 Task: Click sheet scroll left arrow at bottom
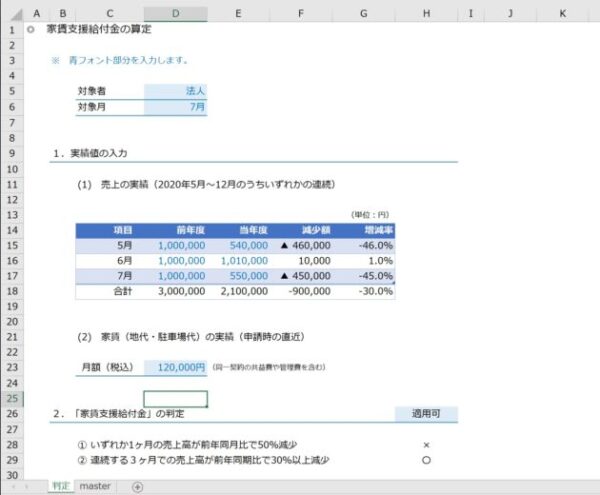coord(14,487)
